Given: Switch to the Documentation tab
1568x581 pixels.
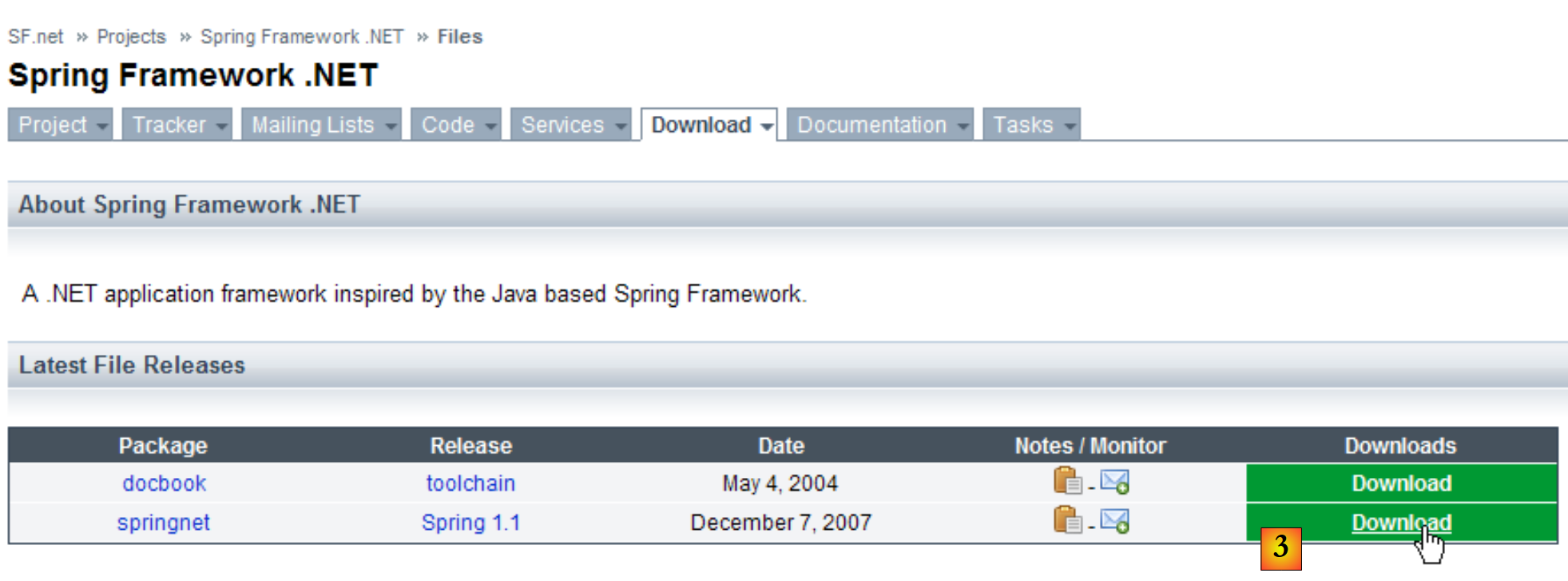Looking at the screenshot, I should pos(871,125).
